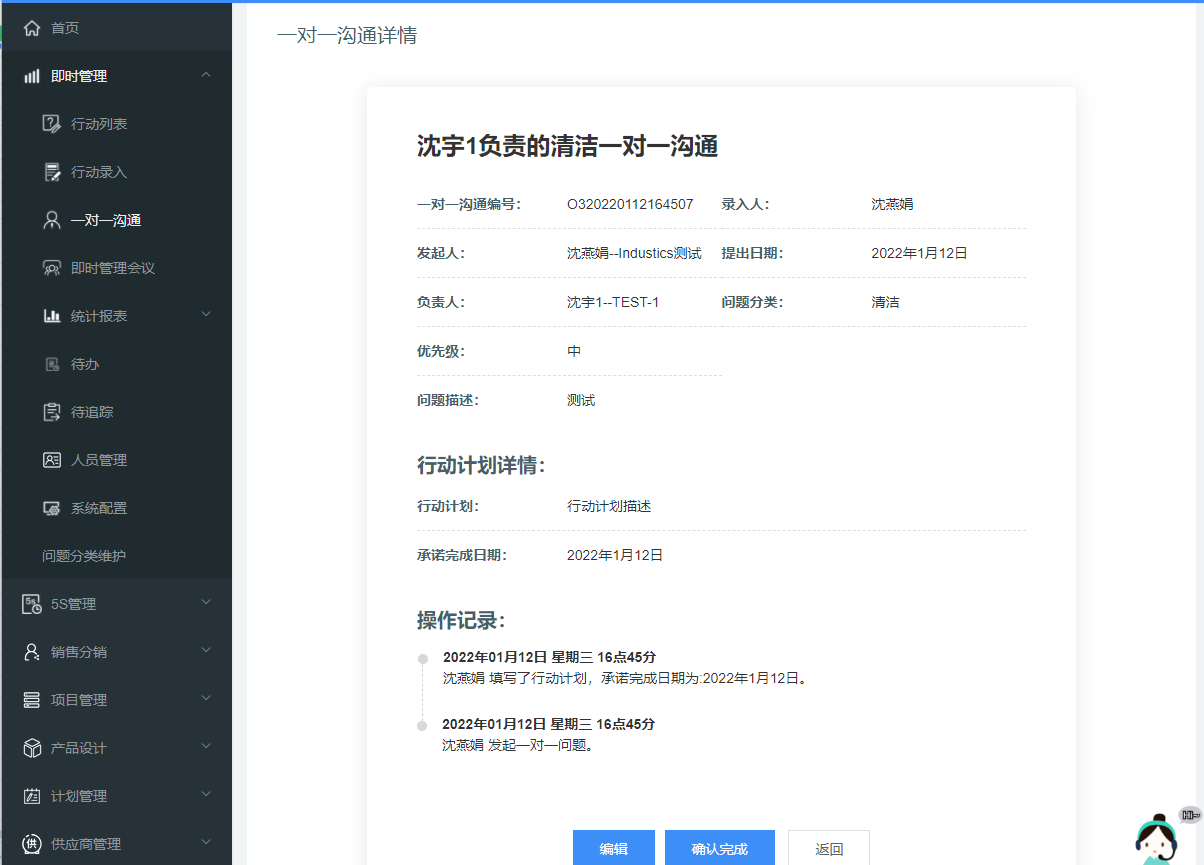Click the 返回 button

[x=828, y=848]
